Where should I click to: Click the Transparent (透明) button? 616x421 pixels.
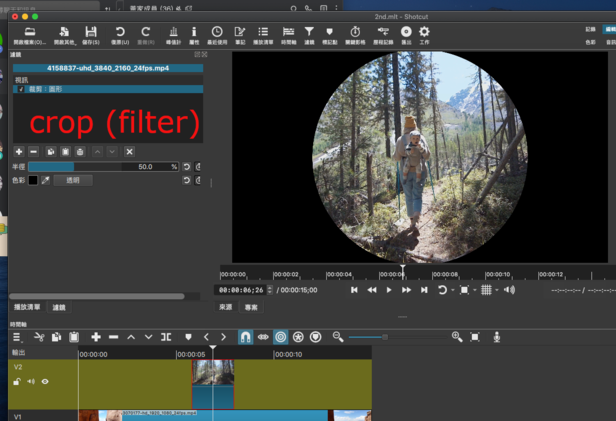coord(73,180)
